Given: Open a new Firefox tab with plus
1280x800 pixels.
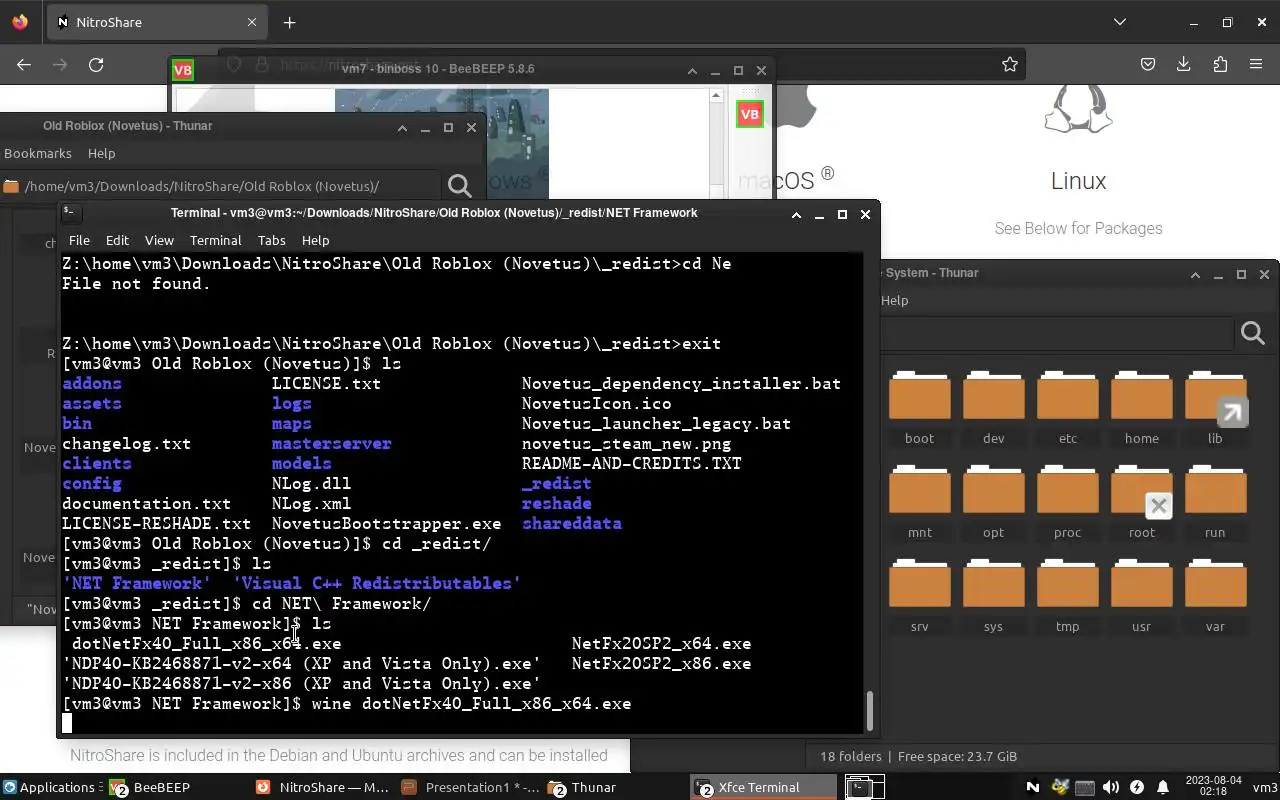Looking at the screenshot, I should click(289, 22).
